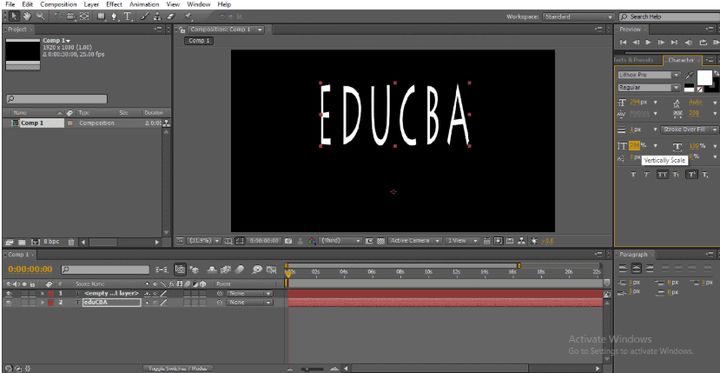This screenshot has height=373, width=720.
Task: Toggle the Faux Bold button
Action: click(x=634, y=175)
